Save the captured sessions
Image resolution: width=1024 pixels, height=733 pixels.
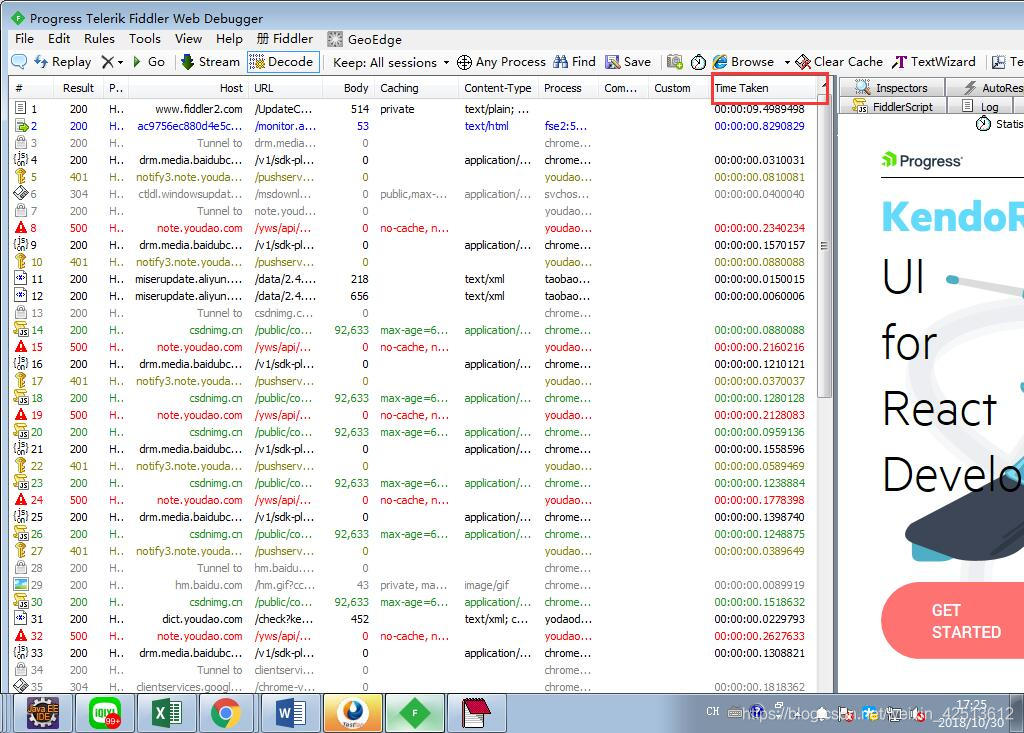coord(628,61)
